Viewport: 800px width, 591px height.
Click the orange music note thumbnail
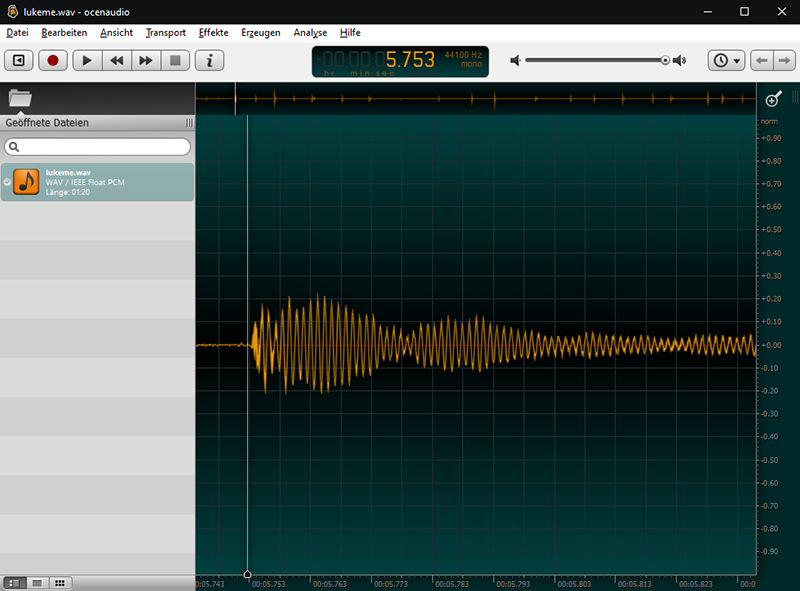point(26,182)
